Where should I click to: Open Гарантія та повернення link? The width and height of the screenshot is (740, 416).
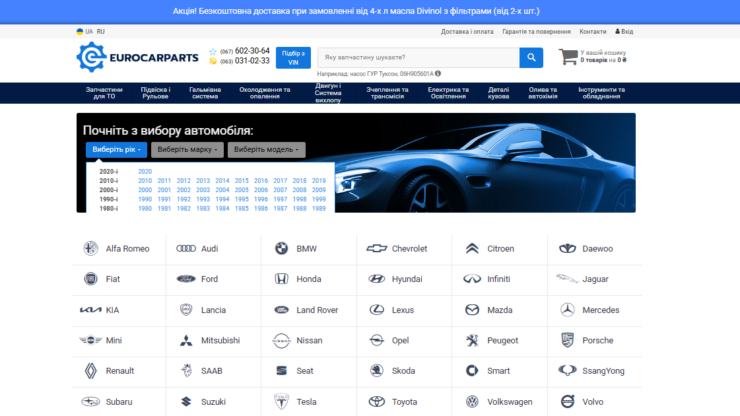pos(536,32)
